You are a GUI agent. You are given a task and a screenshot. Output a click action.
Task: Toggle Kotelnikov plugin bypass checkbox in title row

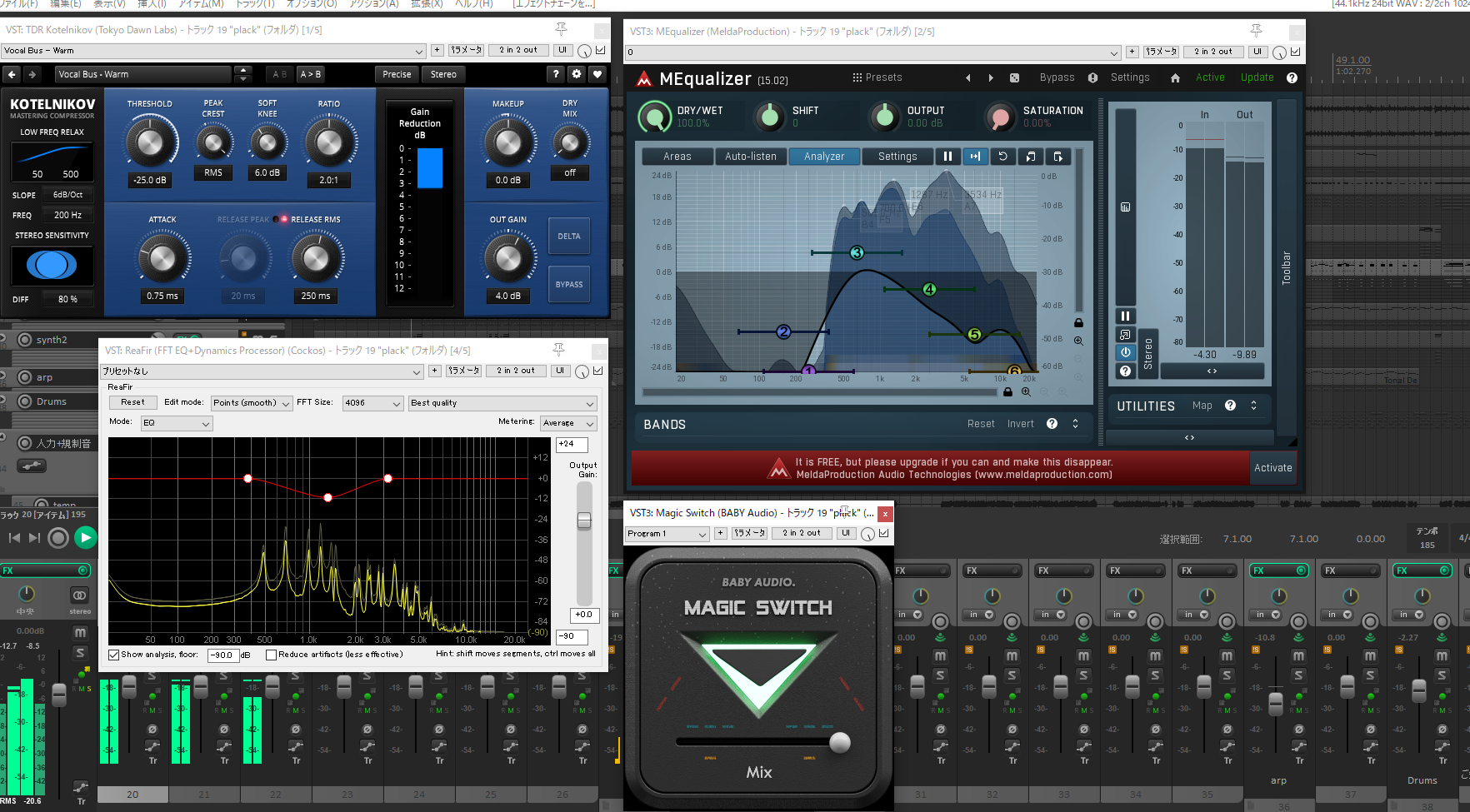pos(600,50)
